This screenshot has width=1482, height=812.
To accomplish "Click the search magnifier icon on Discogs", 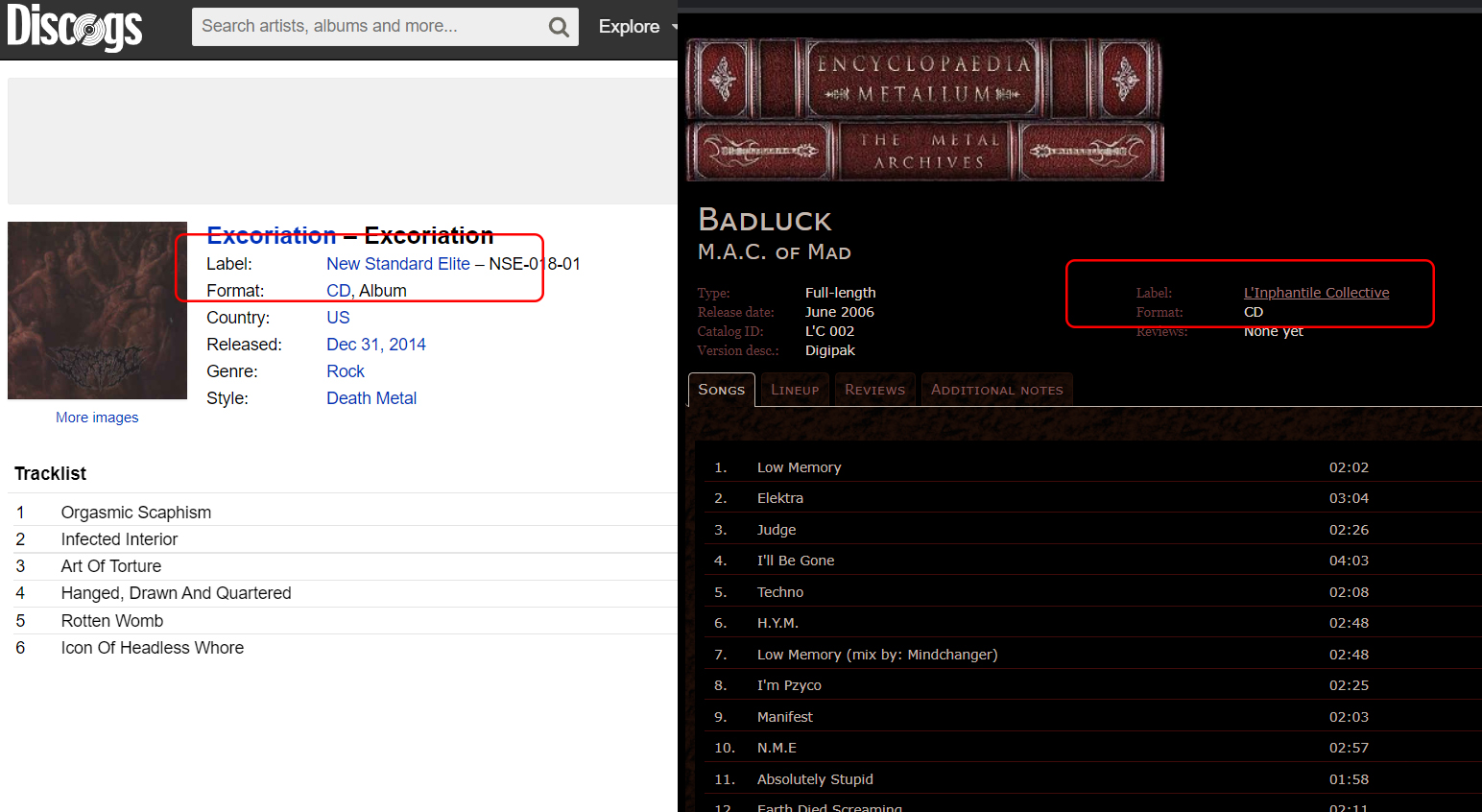I will coord(559,27).
